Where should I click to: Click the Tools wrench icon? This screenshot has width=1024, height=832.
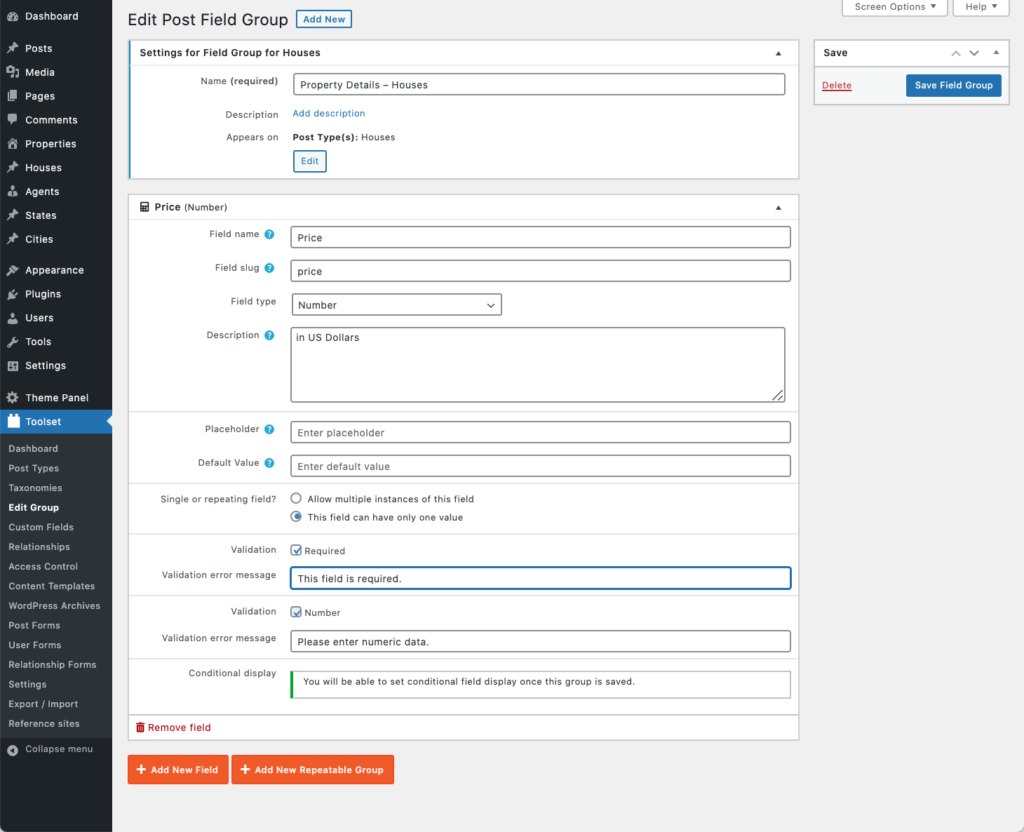[x=12, y=342]
